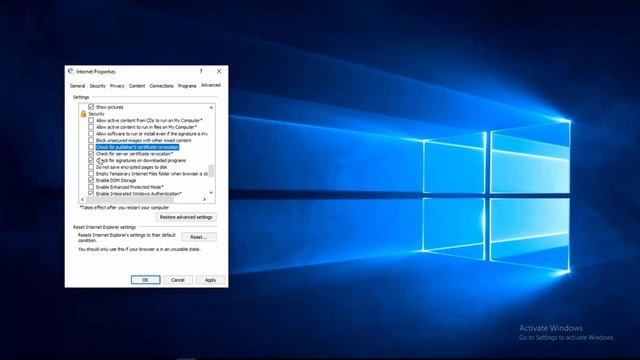Screen dimensions: 640x360
Task: Check Enable Enhanced Protected Mode option
Action: (x=91, y=187)
